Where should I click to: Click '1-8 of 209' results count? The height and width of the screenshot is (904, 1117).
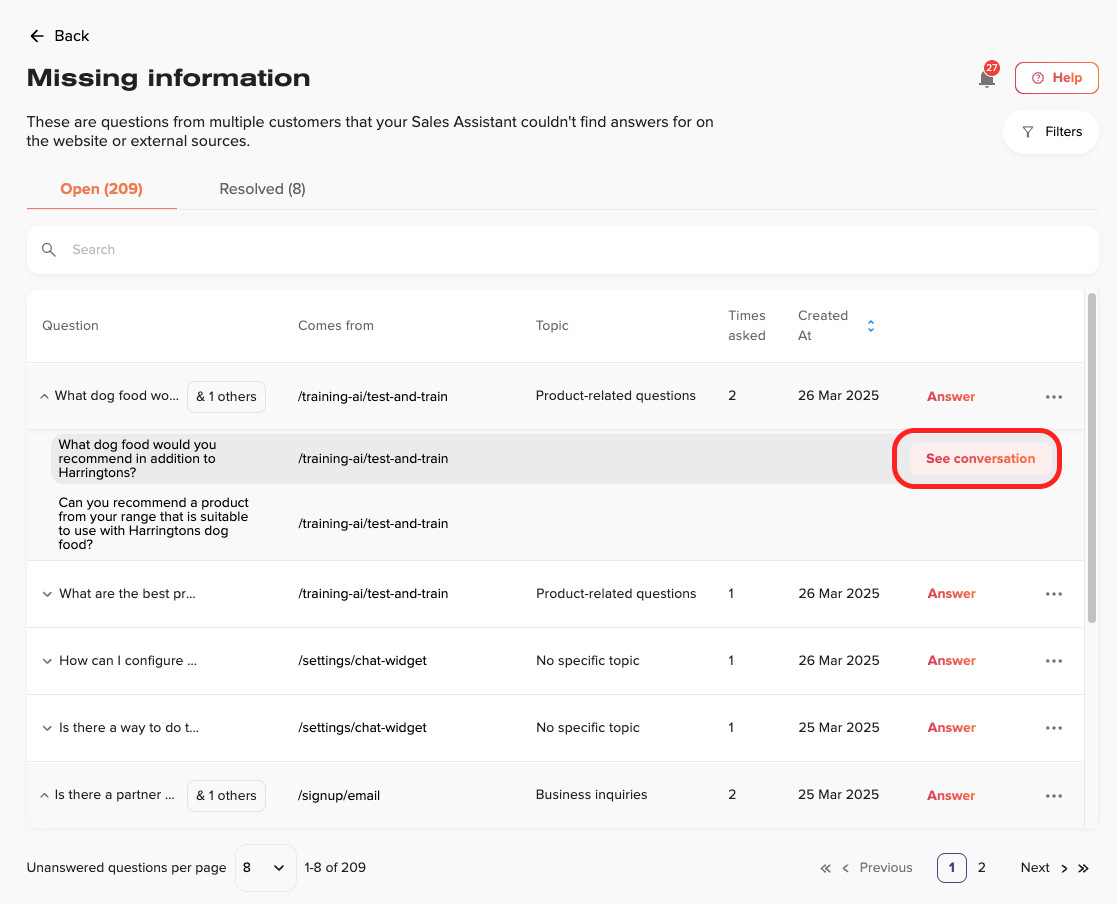pyautogui.click(x=335, y=868)
